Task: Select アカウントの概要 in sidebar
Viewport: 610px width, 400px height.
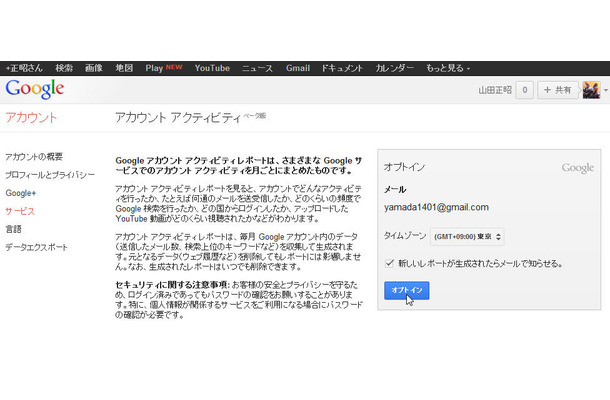Action: [34, 157]
